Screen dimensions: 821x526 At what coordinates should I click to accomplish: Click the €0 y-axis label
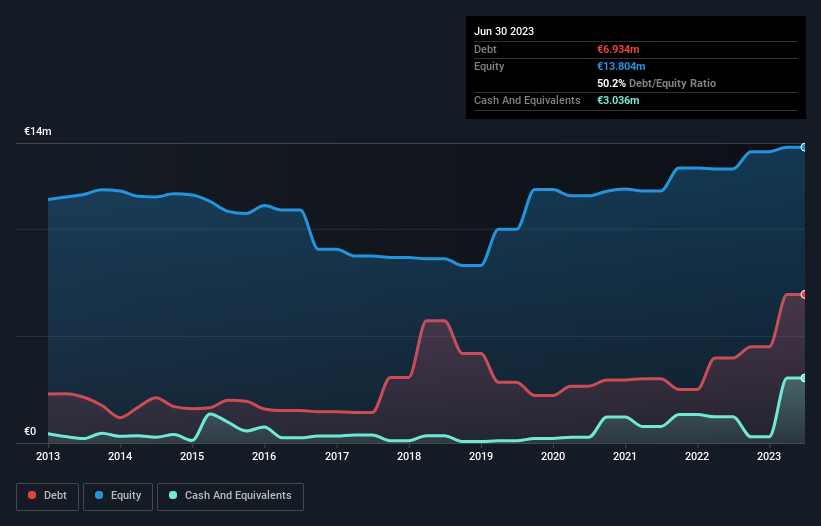[x=30, y=431]
